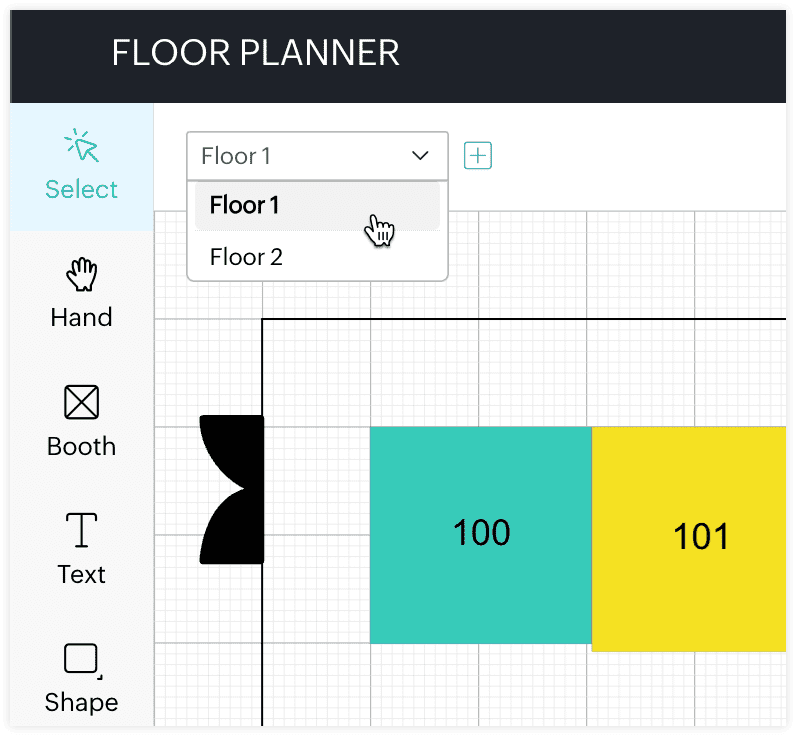Viewport: 796px width, 736px height.
Task: Click the "Hand" label in the sidebar
Action: (x=81, y=318)
